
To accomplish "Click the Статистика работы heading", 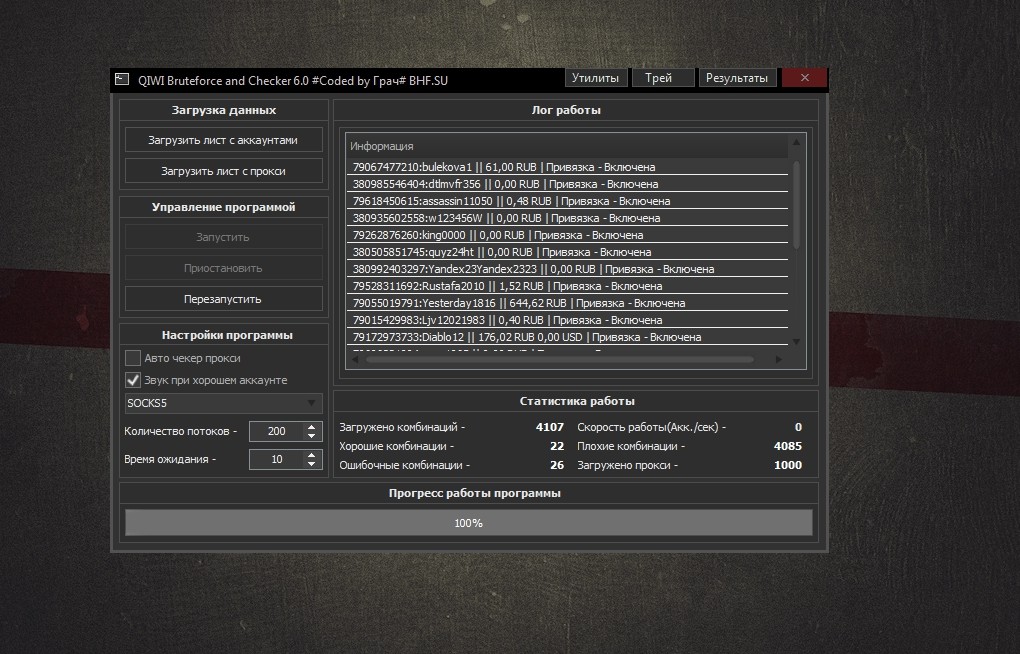I will tap(577, 401).
